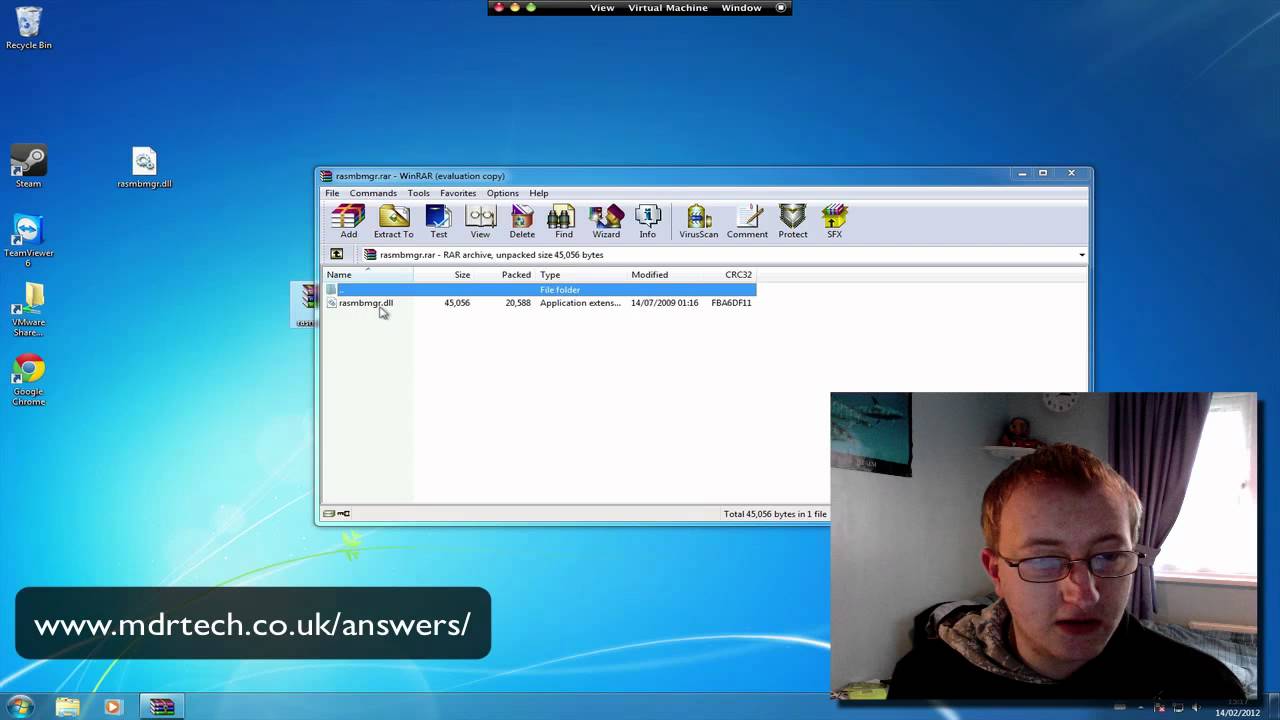The height and width of the screenshot is (720, 1280).
Task: Sort by the Size column header
Action: point(443,275)
